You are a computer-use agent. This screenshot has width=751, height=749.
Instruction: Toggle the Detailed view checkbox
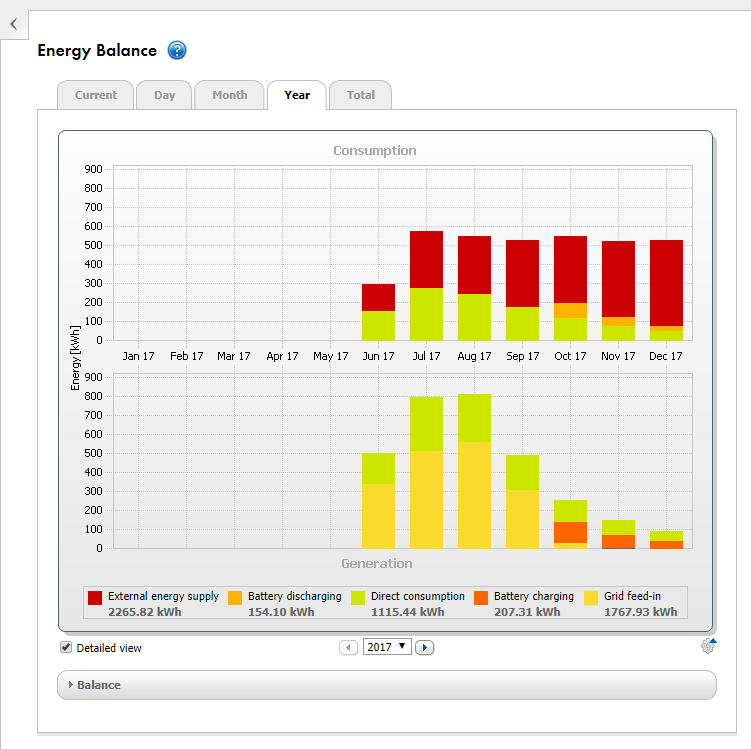pyautogui.click(x=66, y=647)
